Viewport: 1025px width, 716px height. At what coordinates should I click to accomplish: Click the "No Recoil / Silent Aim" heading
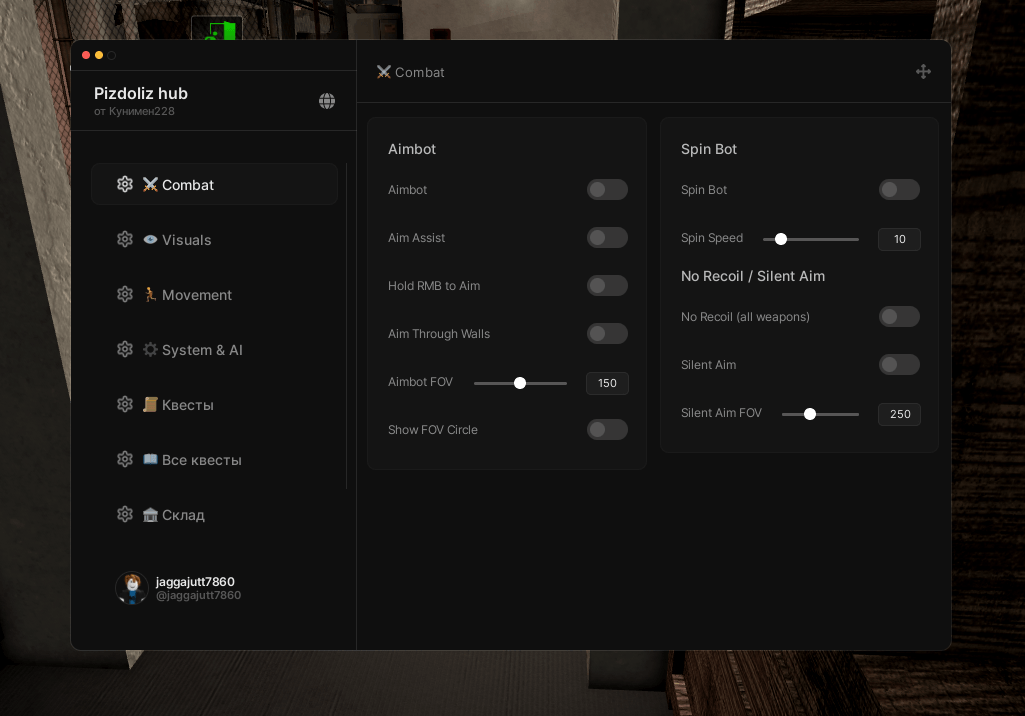pos(753,276)
